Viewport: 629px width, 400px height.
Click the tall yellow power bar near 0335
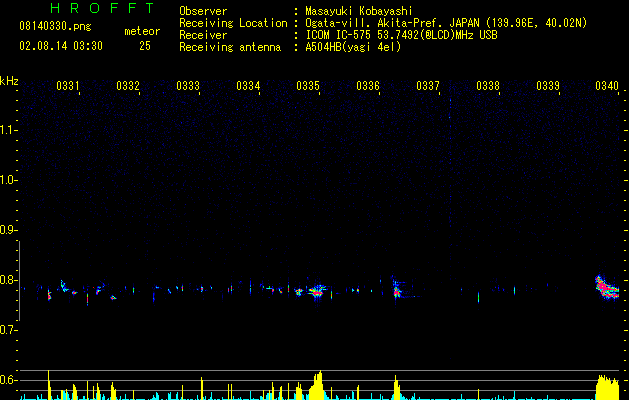point(317,386)
